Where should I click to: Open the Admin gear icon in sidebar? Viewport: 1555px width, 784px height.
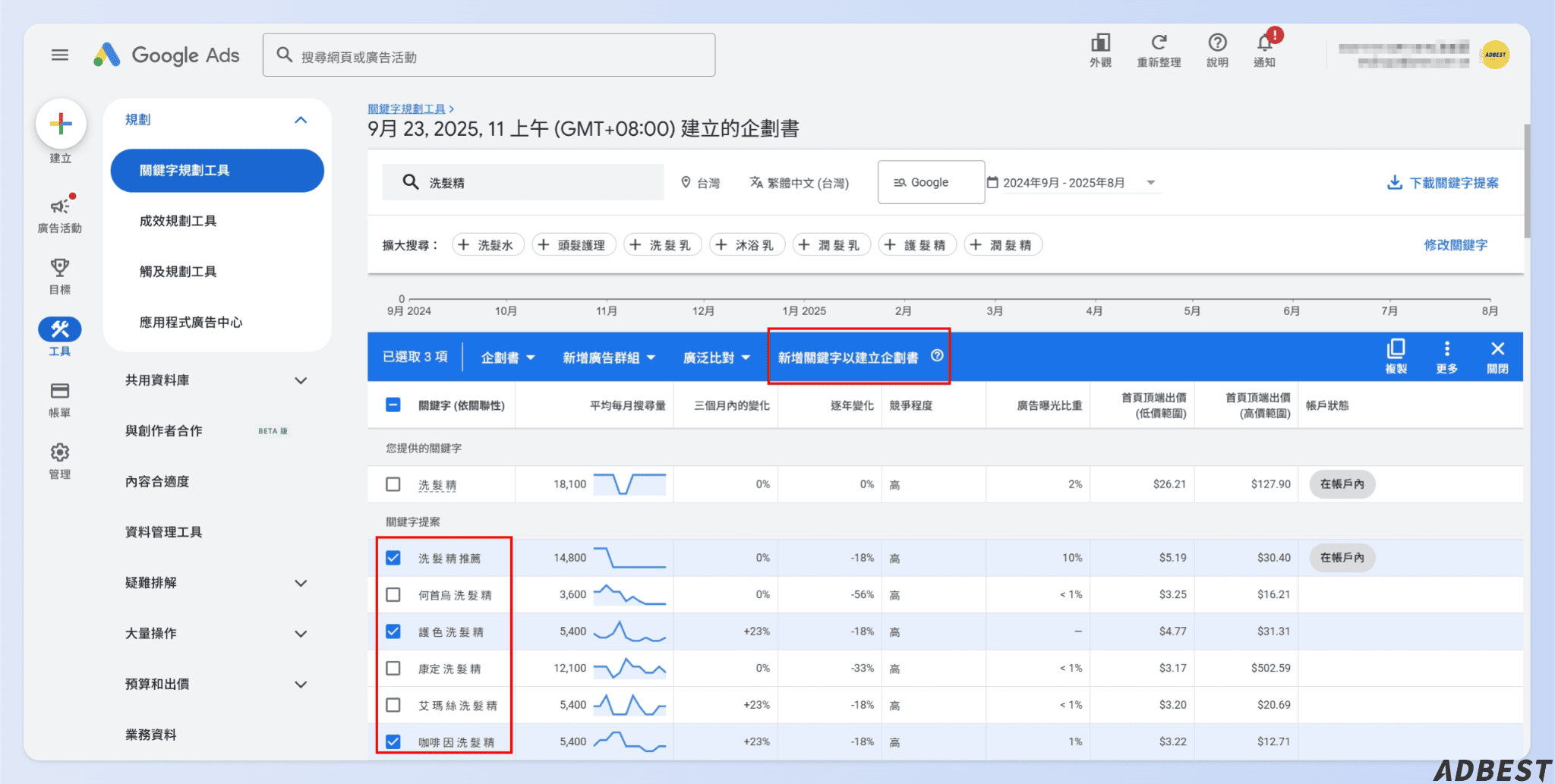pyautogui.click(x=60, y=453)
